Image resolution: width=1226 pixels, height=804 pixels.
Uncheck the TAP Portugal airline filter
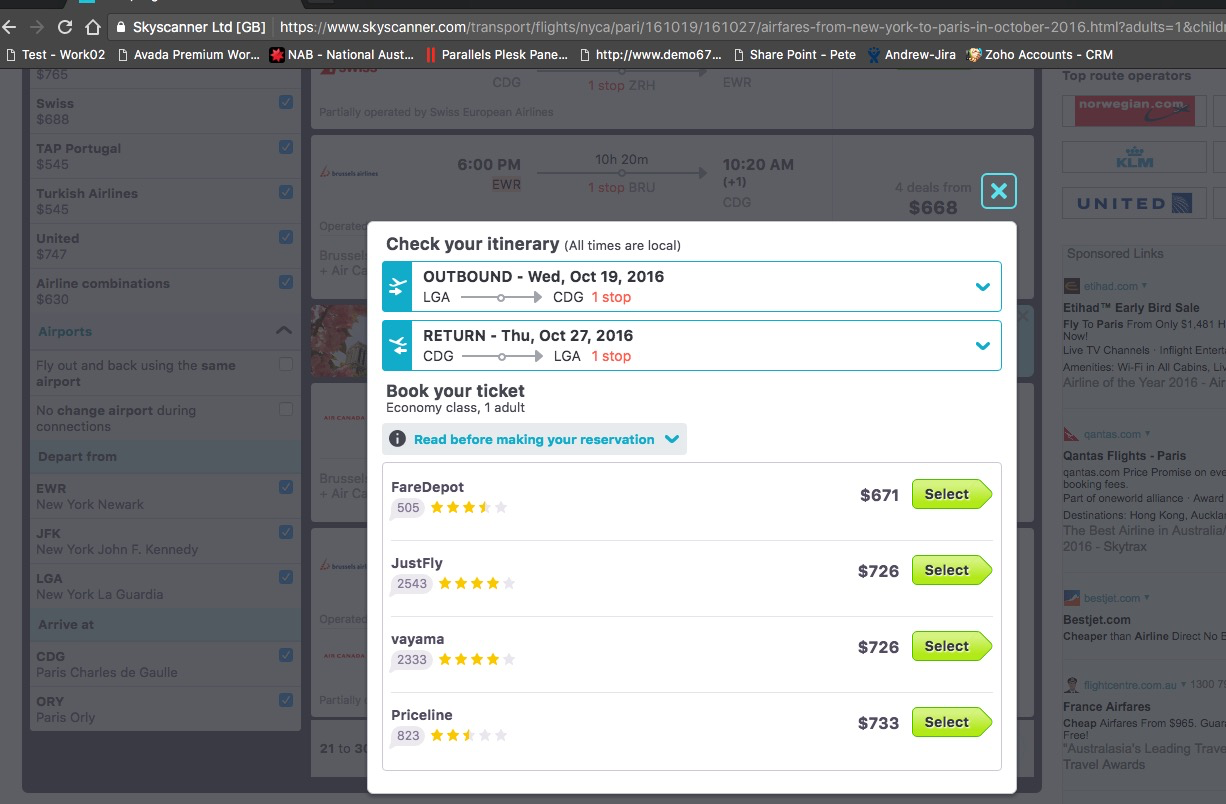click(x=286, y=147)
